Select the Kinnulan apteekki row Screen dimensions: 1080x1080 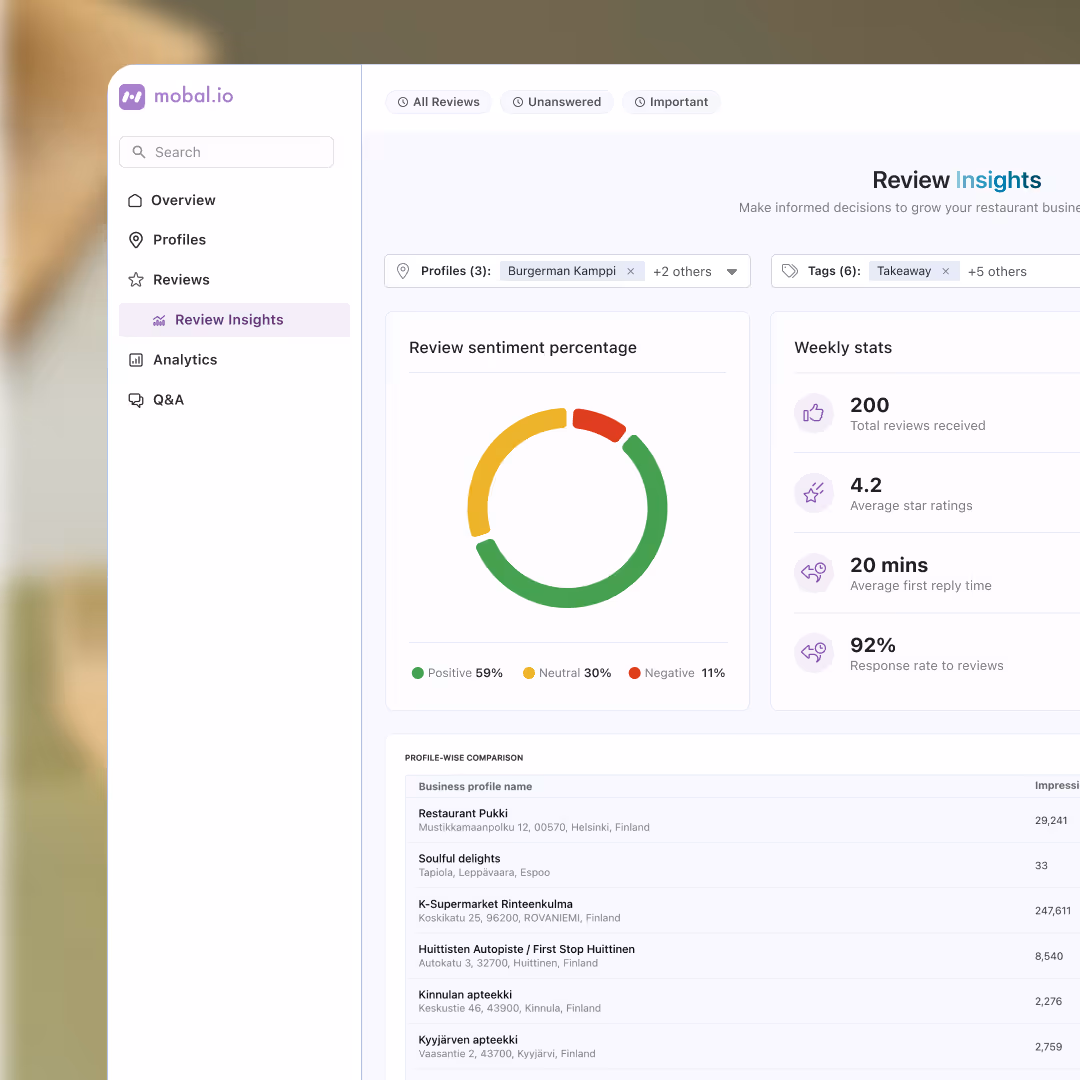(742, 1001)
